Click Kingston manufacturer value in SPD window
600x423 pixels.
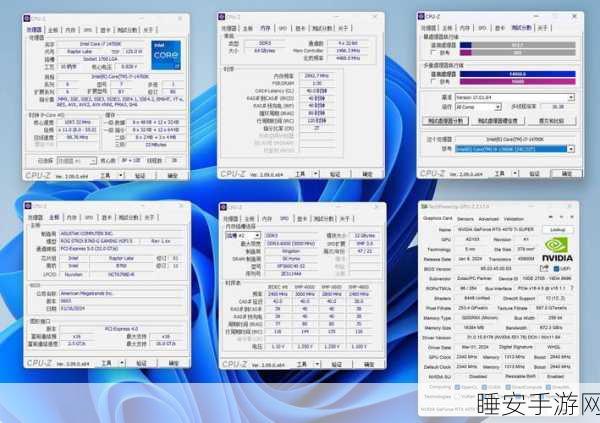[x=291, y=251]
